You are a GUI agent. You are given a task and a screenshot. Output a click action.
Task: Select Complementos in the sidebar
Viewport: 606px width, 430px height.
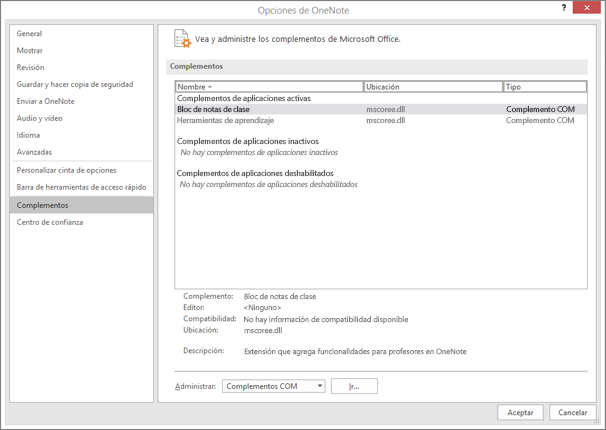(82, 205)
